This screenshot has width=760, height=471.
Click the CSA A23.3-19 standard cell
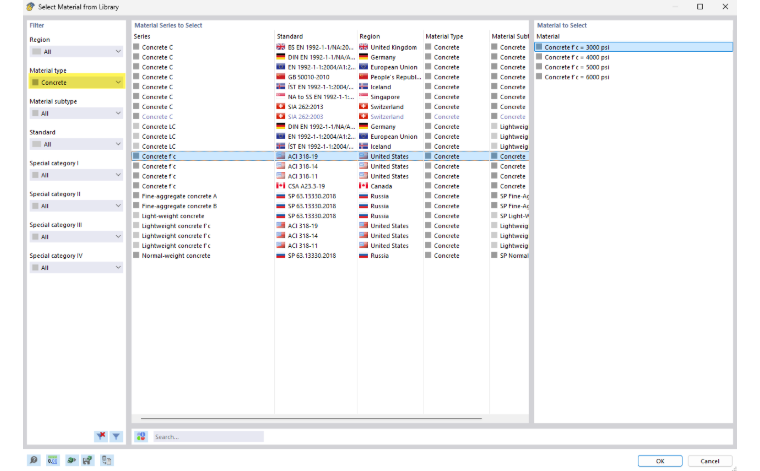306,186
